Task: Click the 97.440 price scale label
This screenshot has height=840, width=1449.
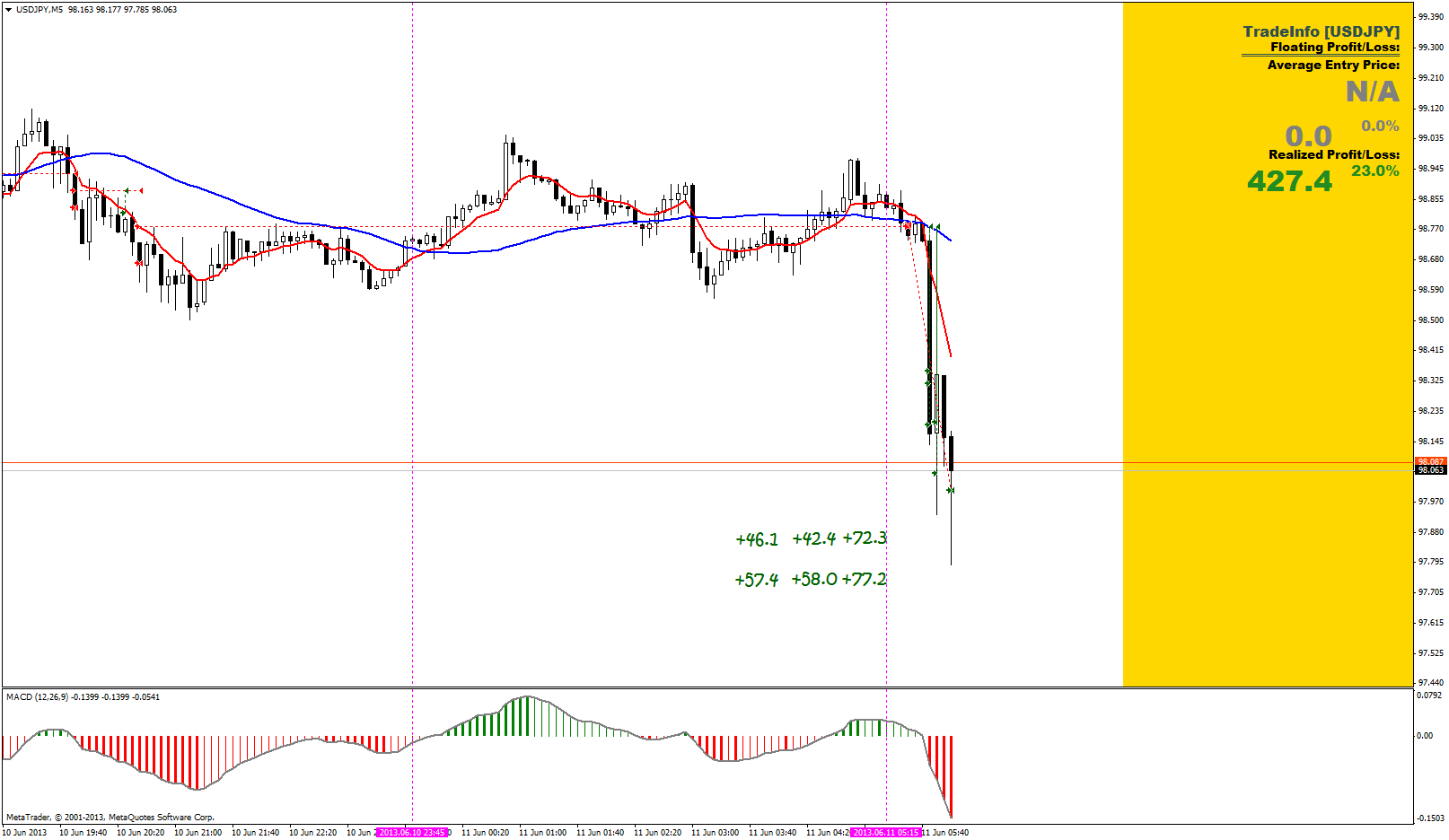Action: [1431, 683]
